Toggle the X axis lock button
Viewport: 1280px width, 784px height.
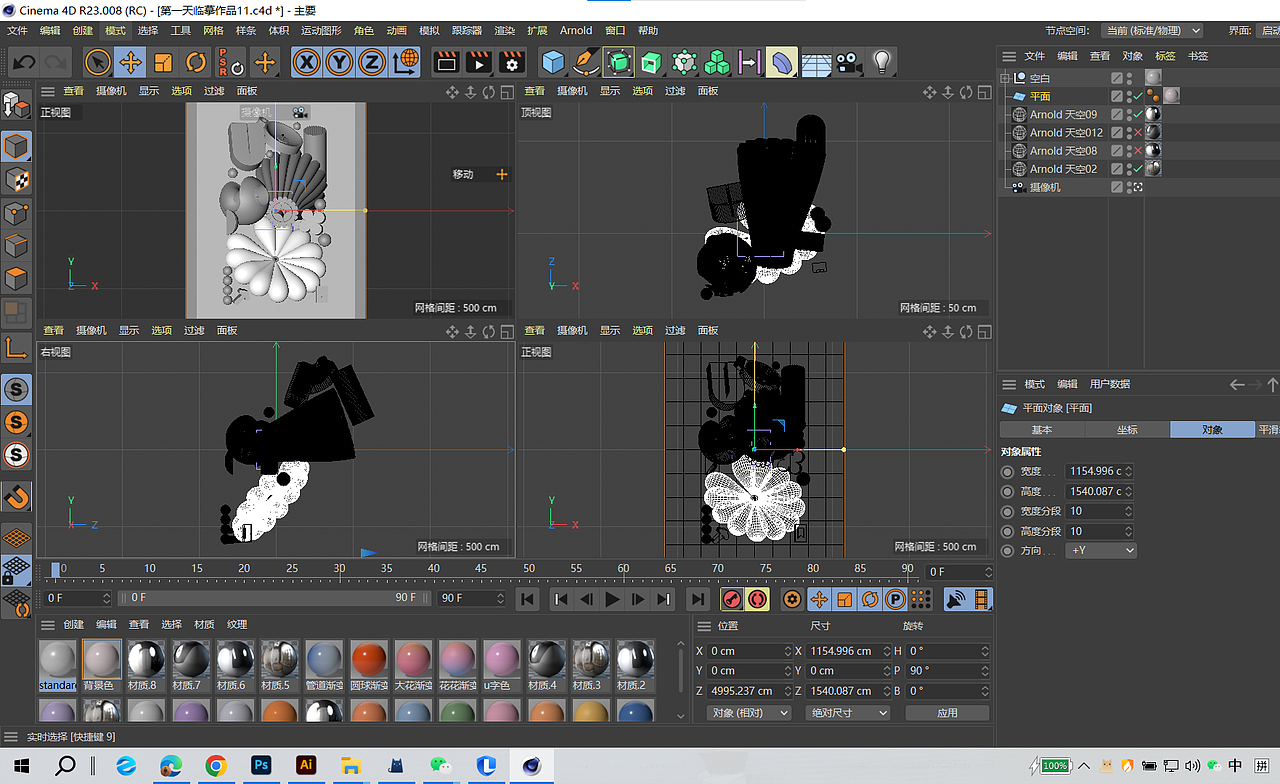pyautogui.click(x=306, y=62)
